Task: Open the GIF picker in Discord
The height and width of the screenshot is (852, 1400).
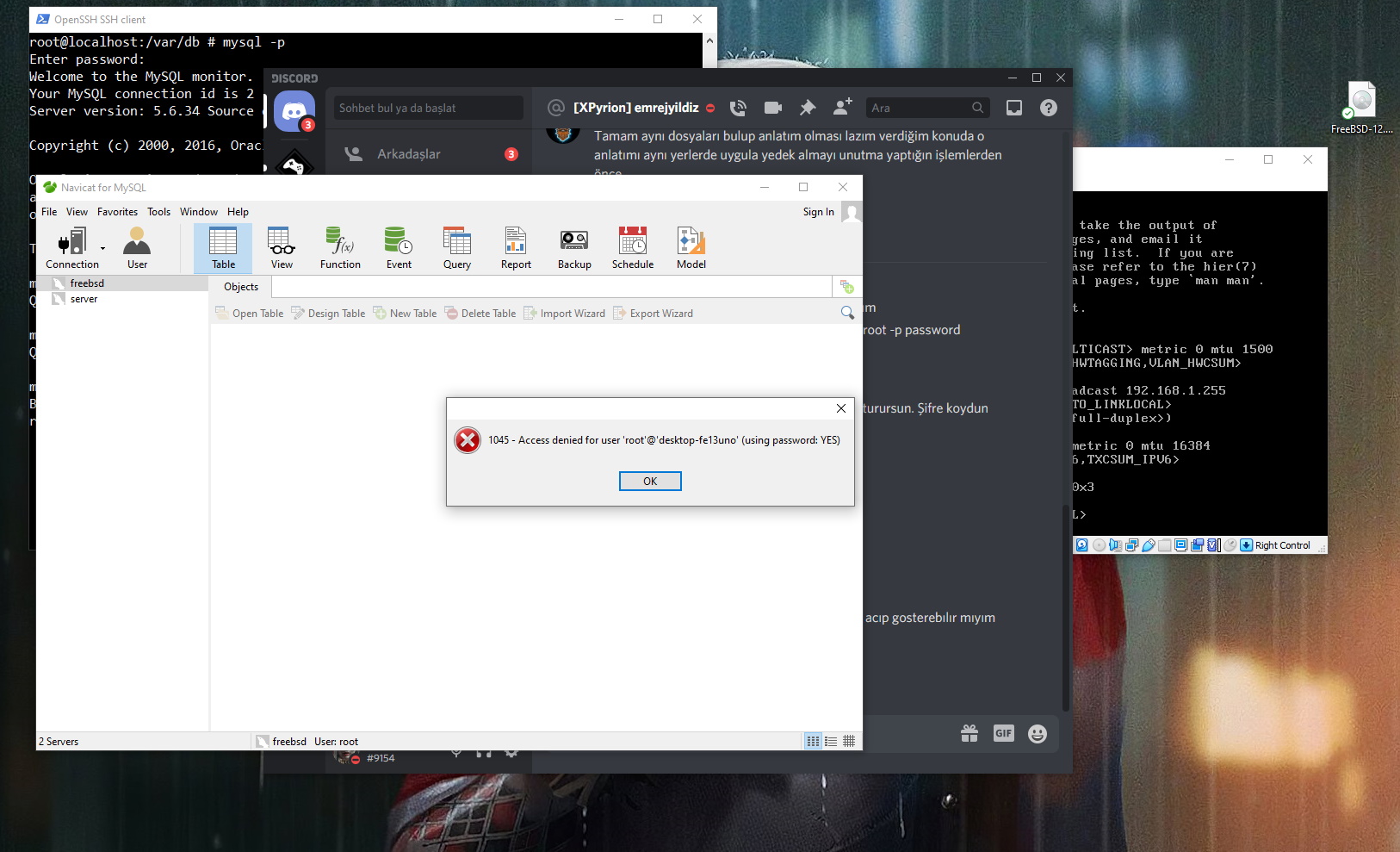Action: [1004, 733]
